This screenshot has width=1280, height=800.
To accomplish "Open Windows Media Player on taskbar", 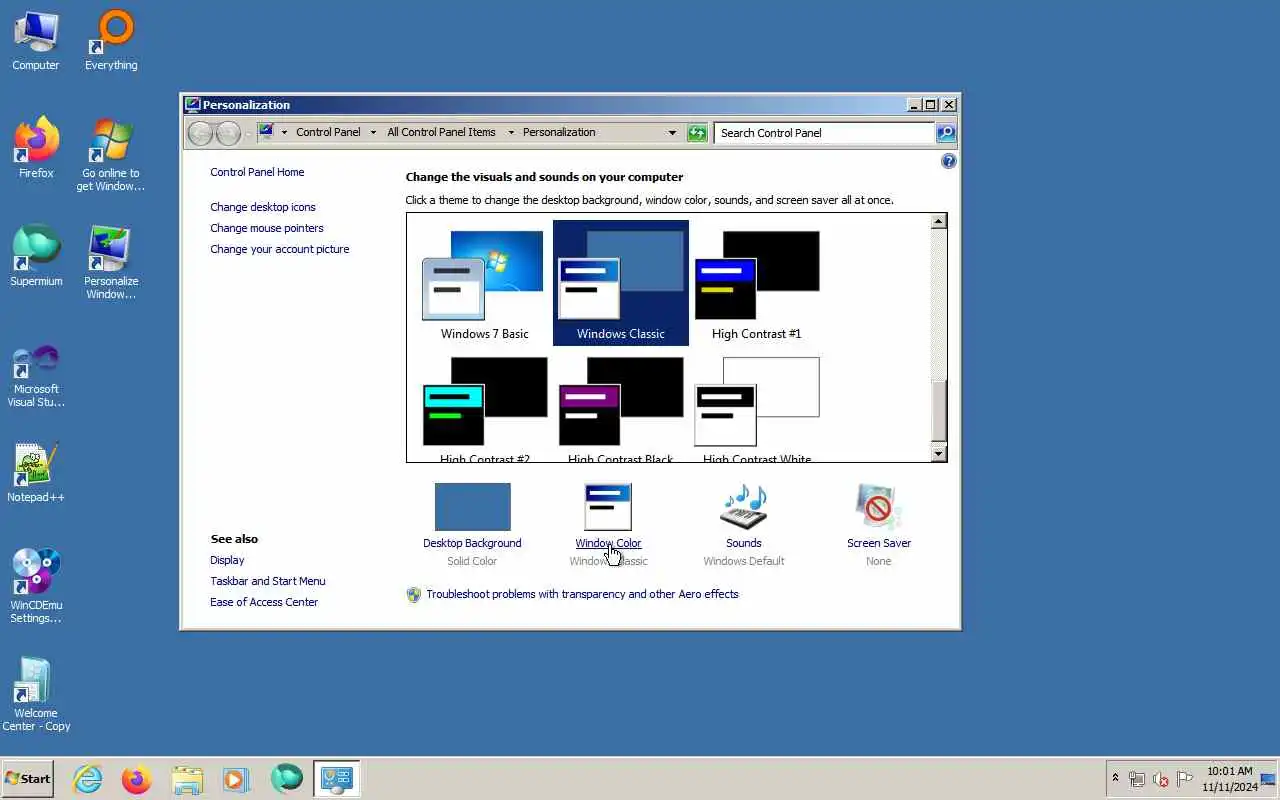I will point(236,779).
